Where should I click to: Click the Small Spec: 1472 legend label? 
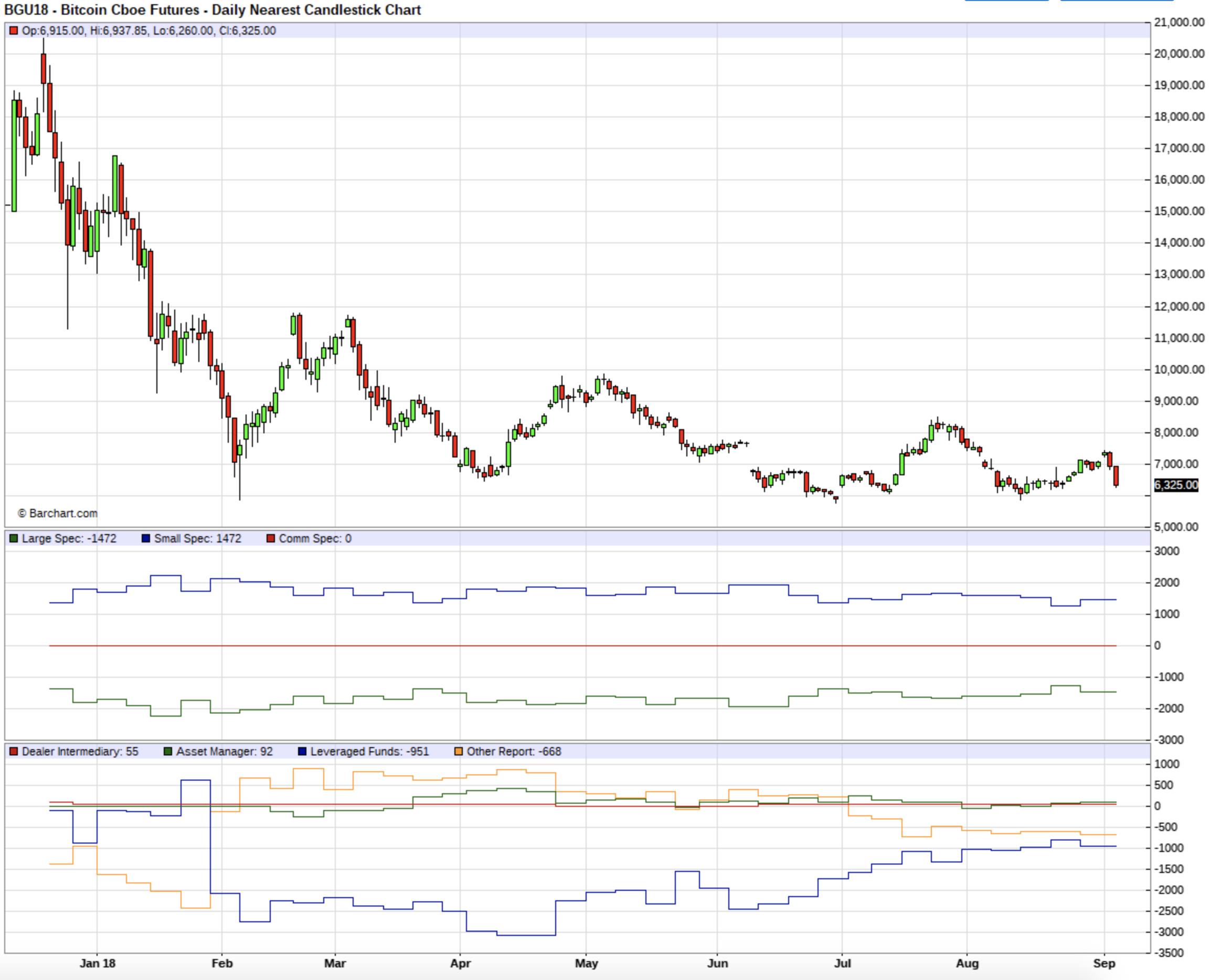point(197,539)
